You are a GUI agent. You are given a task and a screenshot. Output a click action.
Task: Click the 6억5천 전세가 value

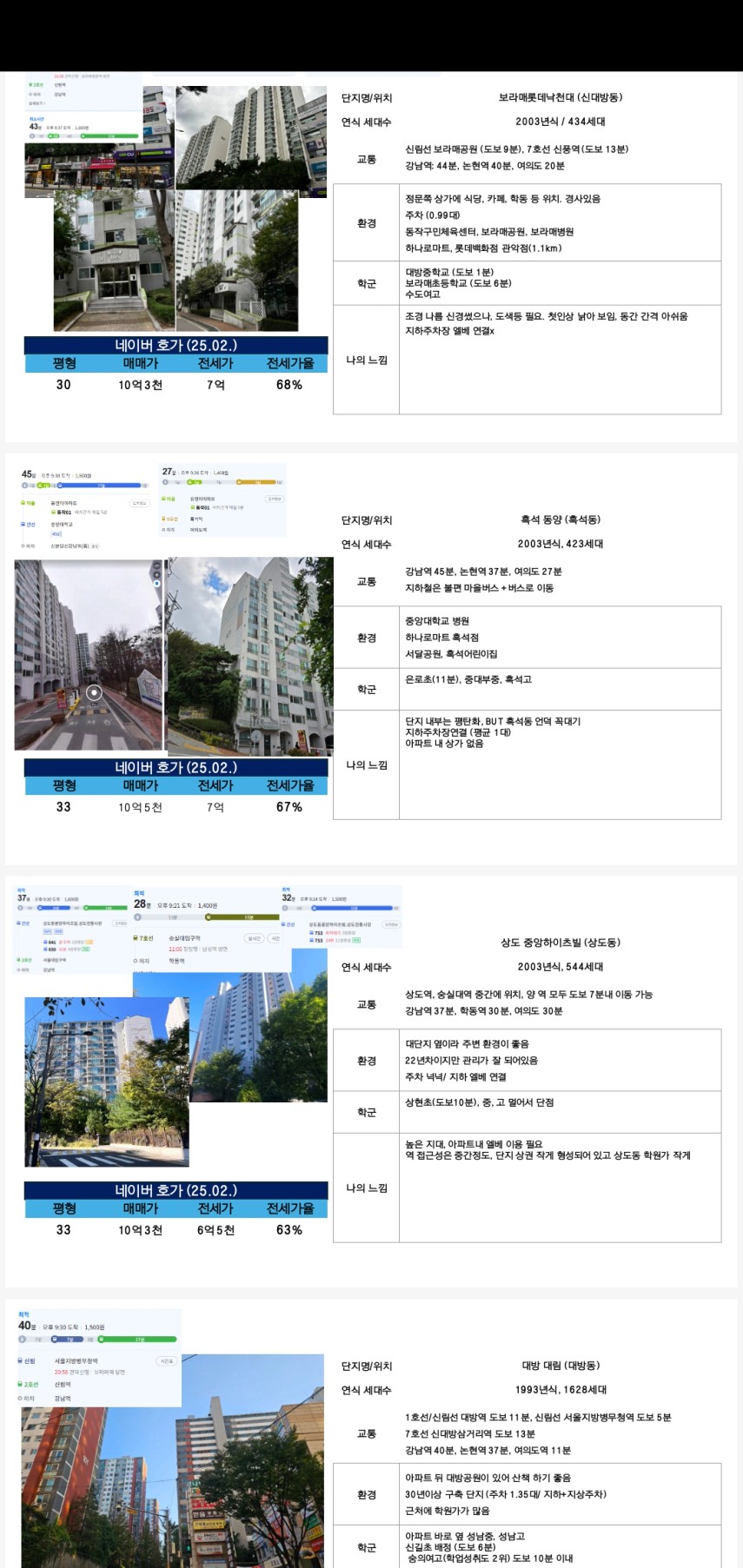click(x=216, y=1230)
